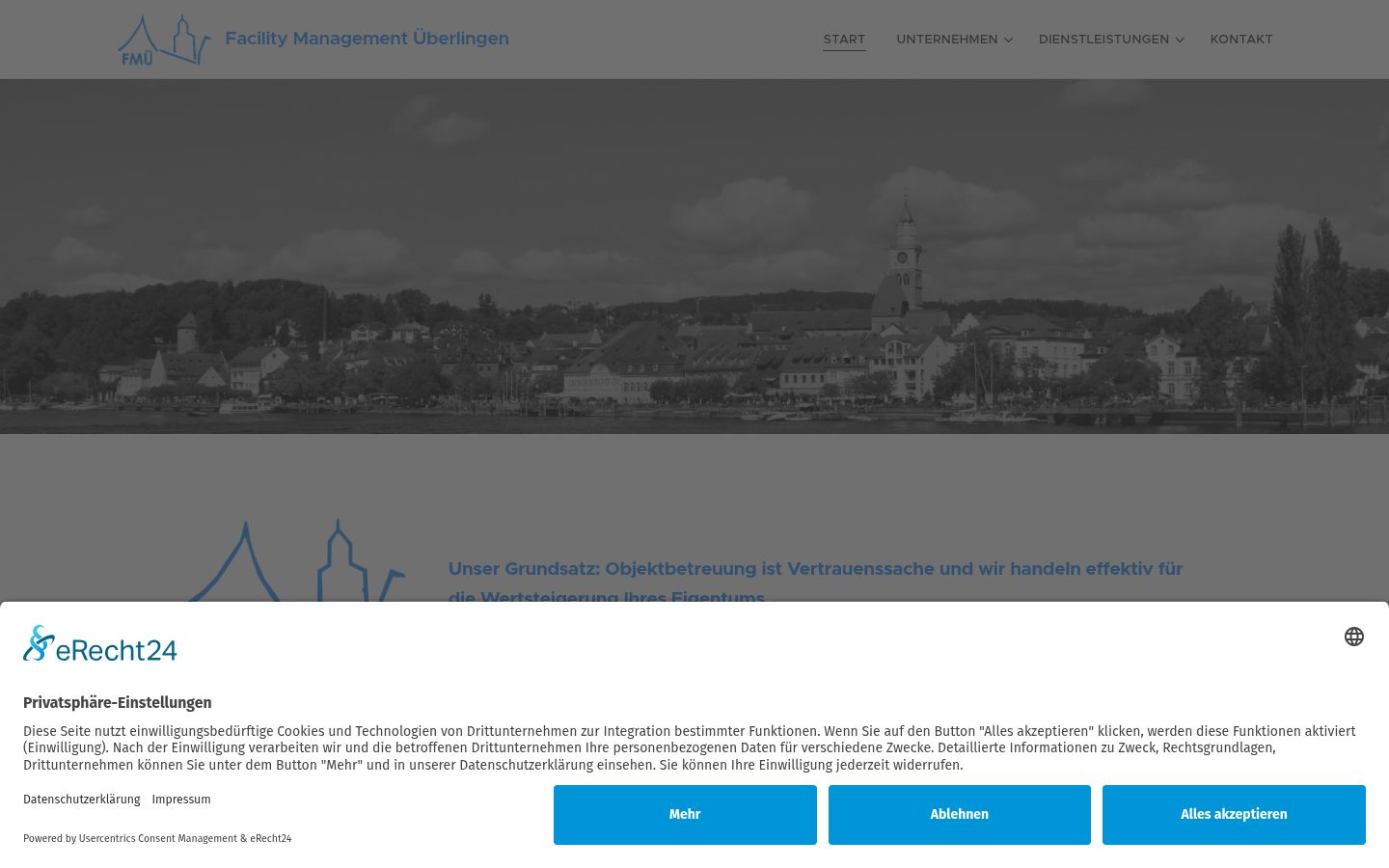Click the Überlingen panorama hero image

click(x=694, y=257)
